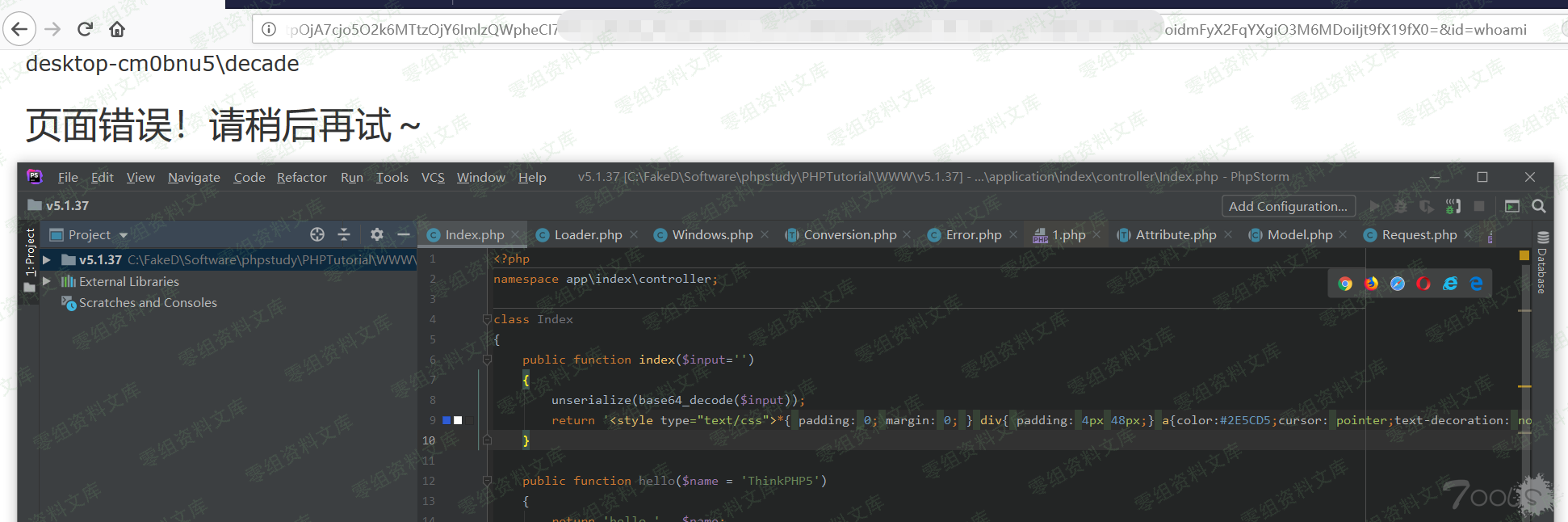Click Add Configuration button
Image resolution: width=1568 pixels, height=522 pixels.
point(1287,207)
